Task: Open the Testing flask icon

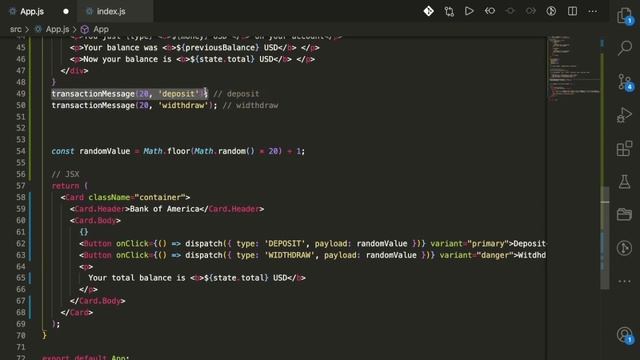Action: [x=624, y=181]
